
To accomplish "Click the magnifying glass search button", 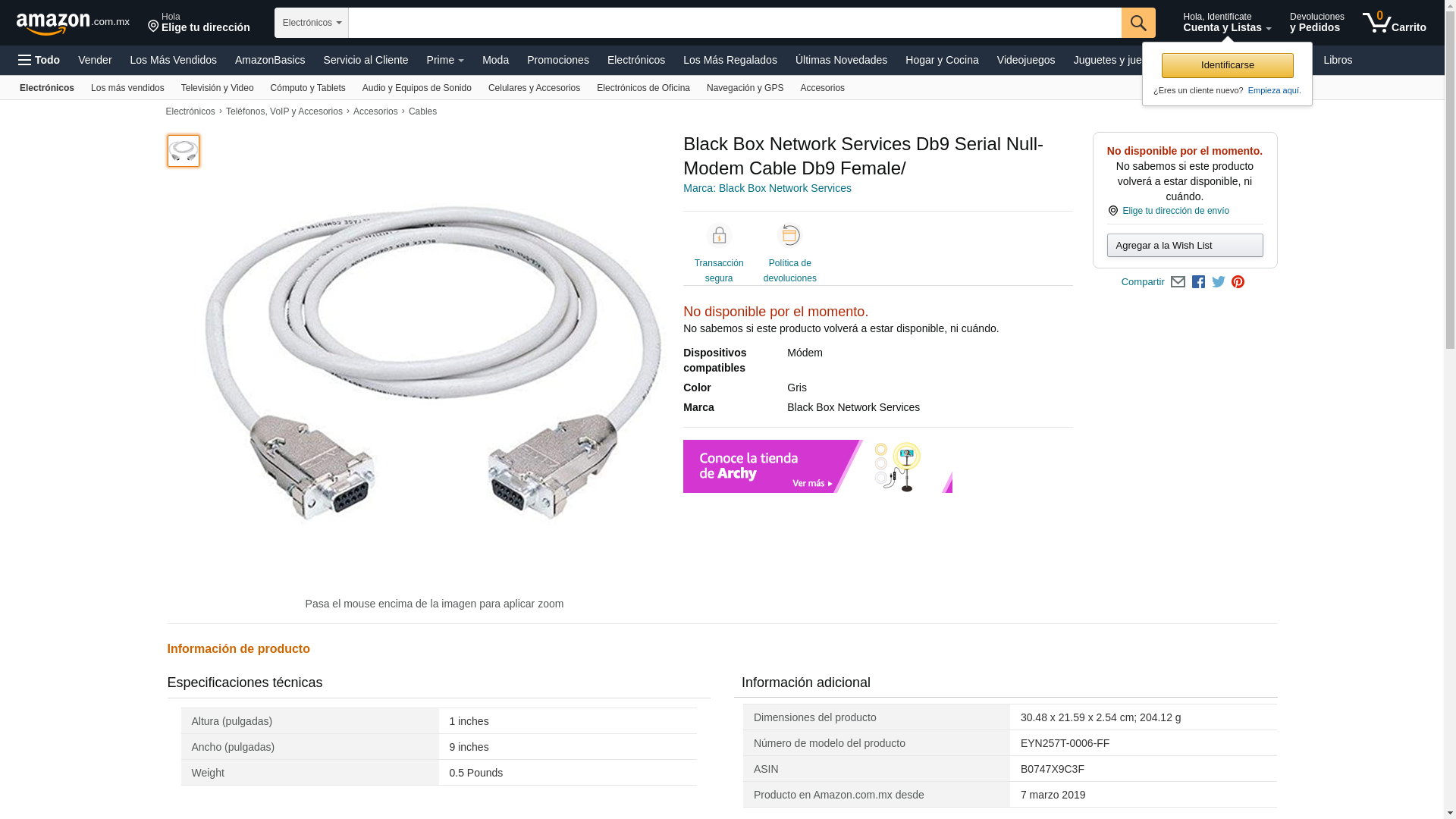I will [x=1137, y=23].
